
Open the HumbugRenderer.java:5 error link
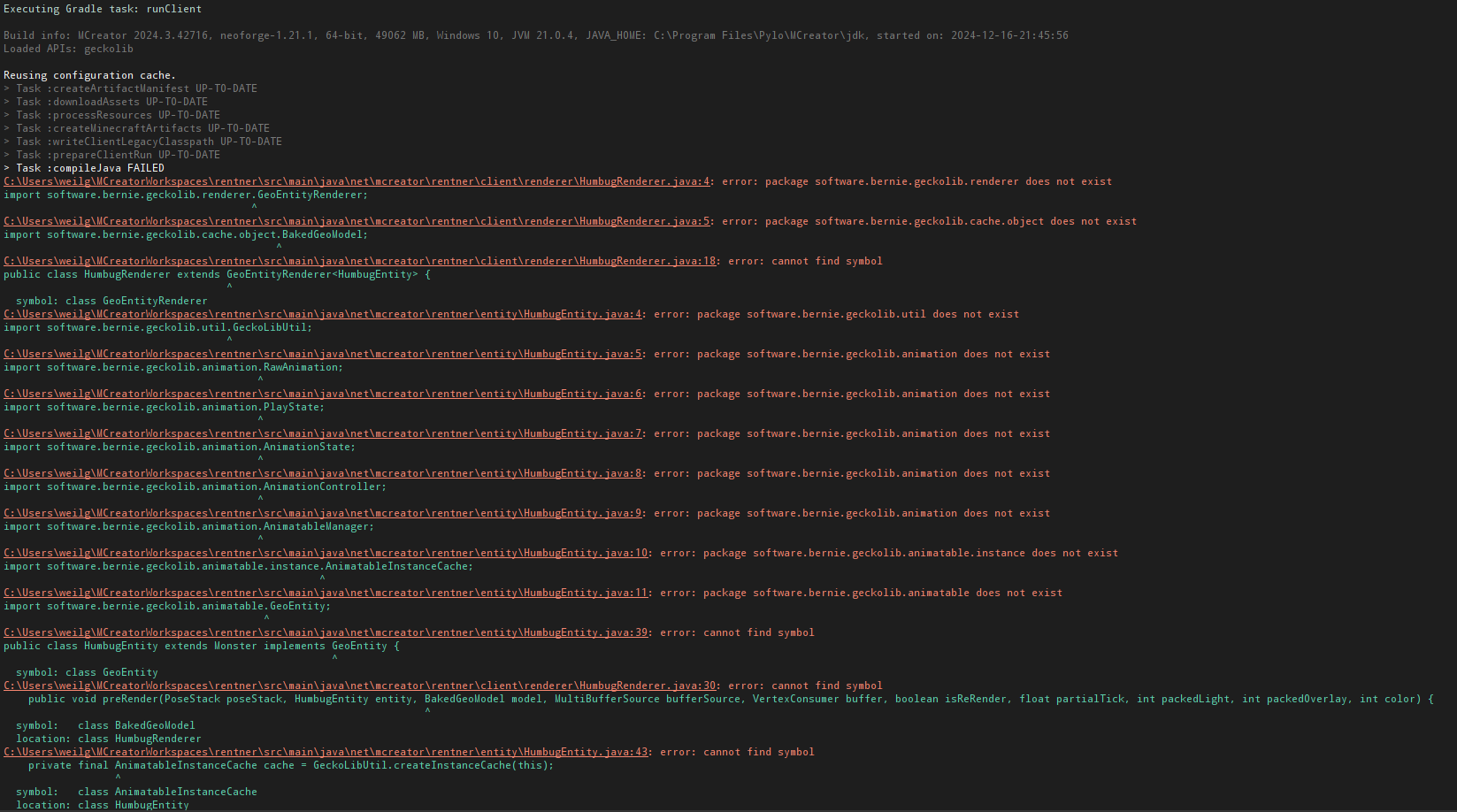[357, 221]
